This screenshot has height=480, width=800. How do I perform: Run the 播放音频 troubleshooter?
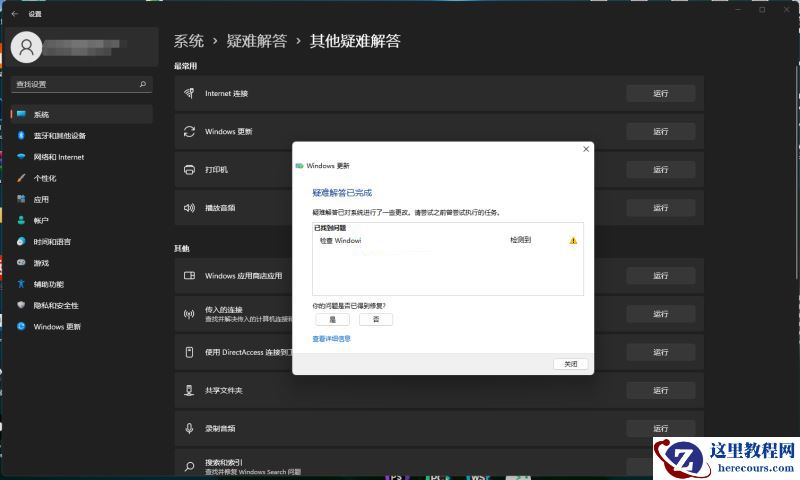point(661,208)
